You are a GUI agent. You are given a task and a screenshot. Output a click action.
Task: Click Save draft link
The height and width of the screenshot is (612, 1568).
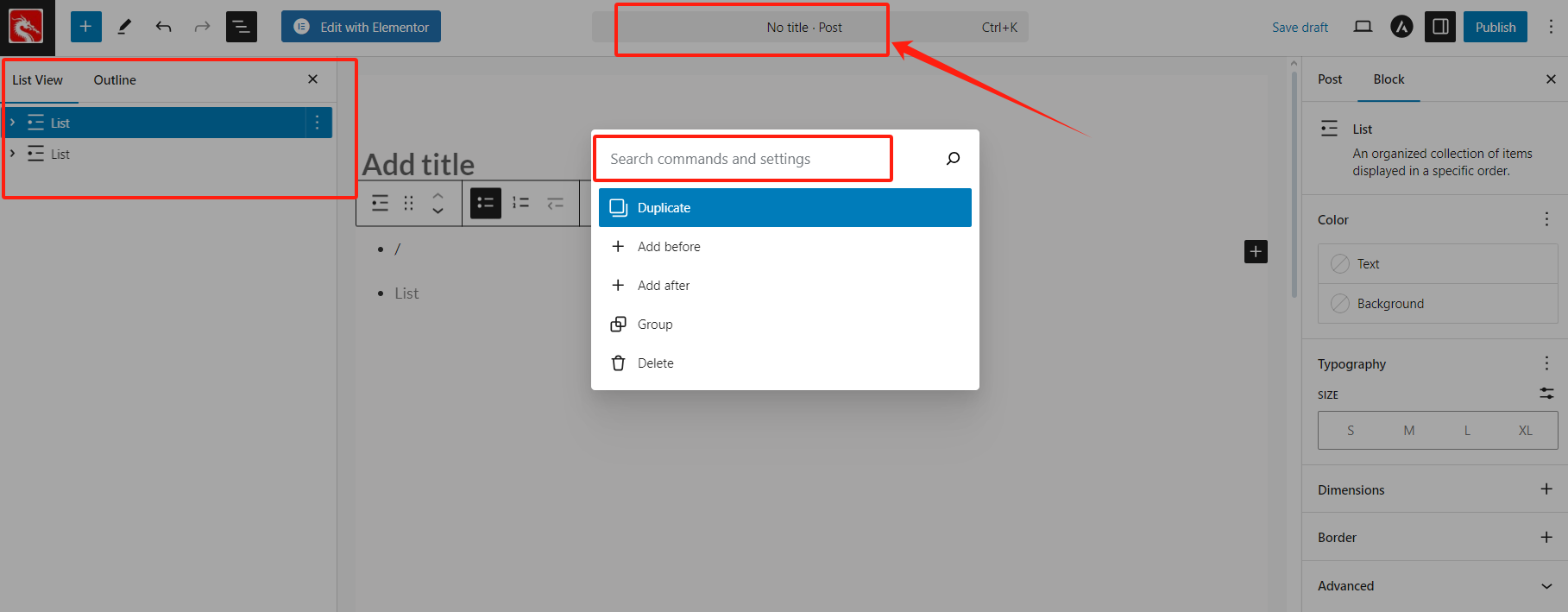[x=1300, y=28]
